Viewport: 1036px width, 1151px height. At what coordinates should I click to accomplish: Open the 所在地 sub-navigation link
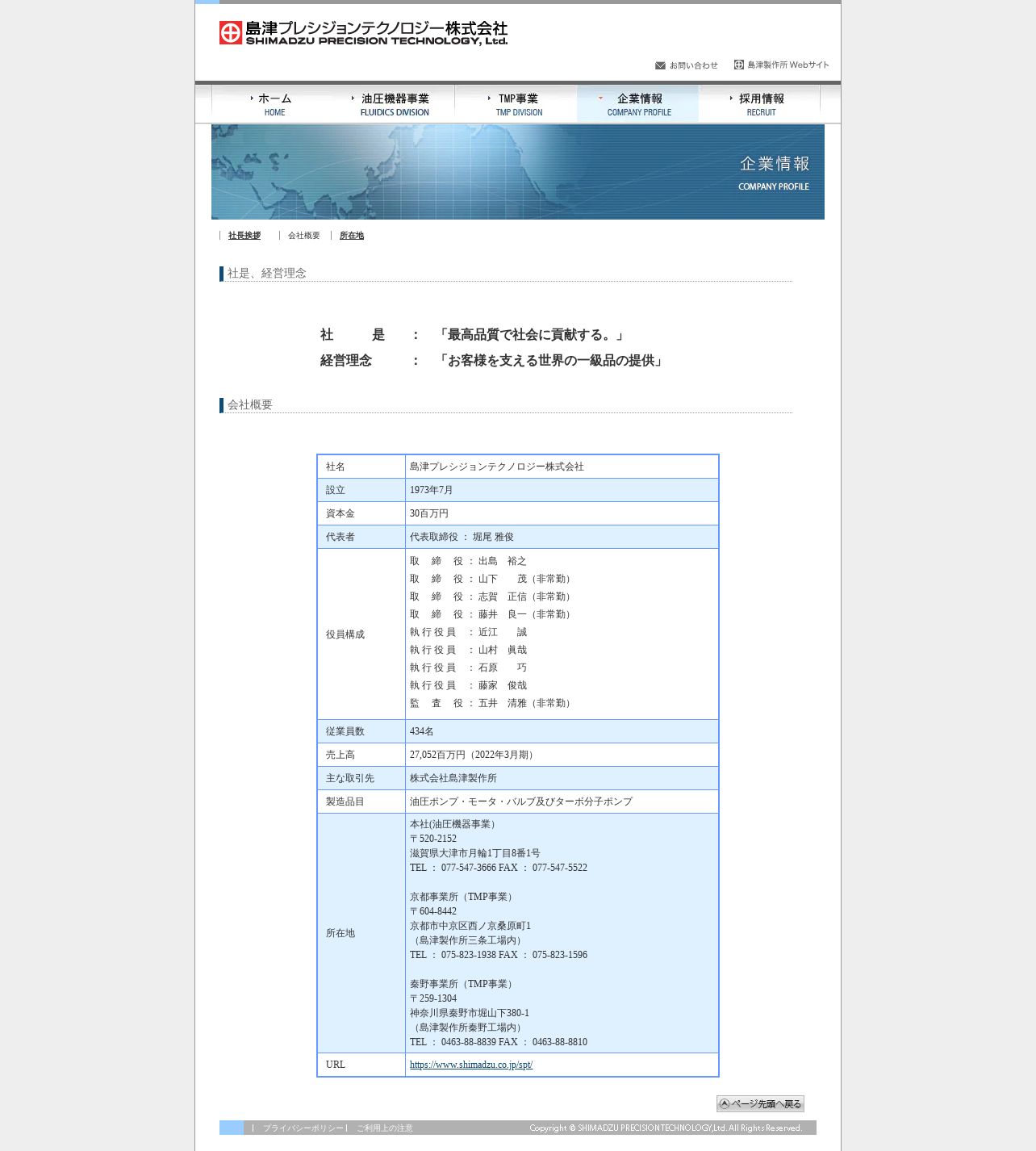click(352, 236)
